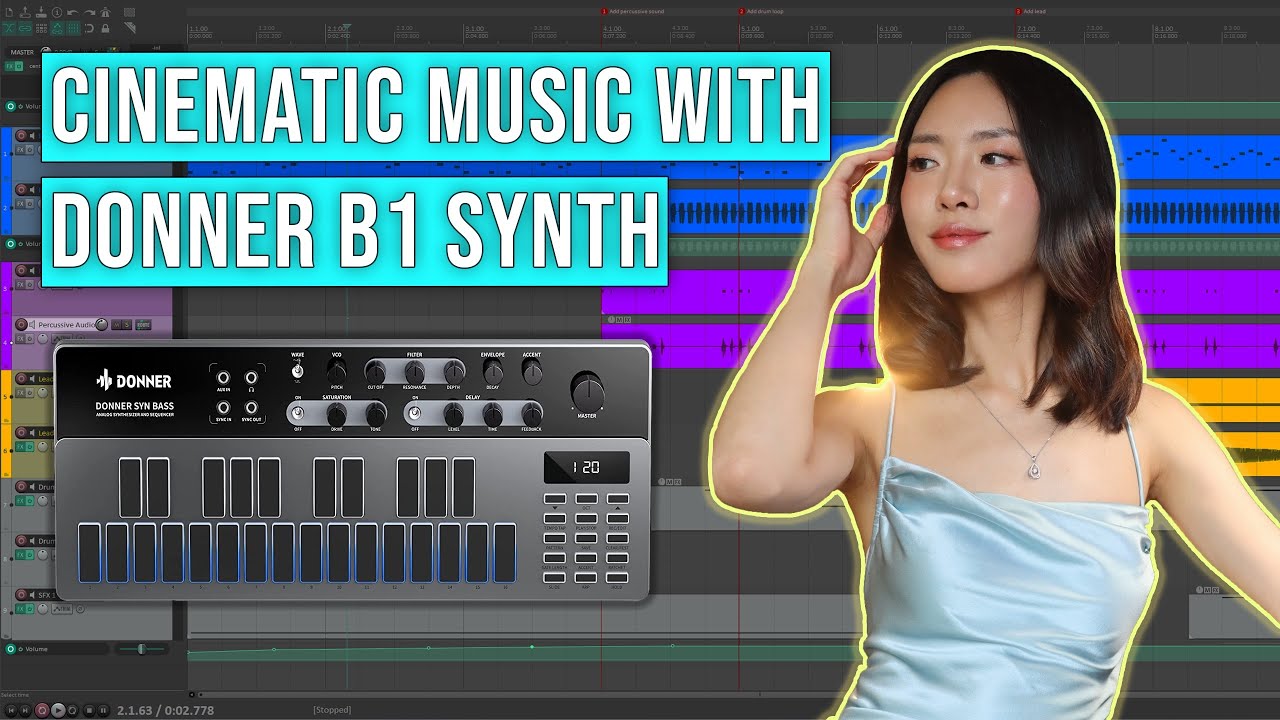The width and height of the screenshot is (1280, 720).
Task: Toggle Master track FX bypass
Action: tap(19, 66)
